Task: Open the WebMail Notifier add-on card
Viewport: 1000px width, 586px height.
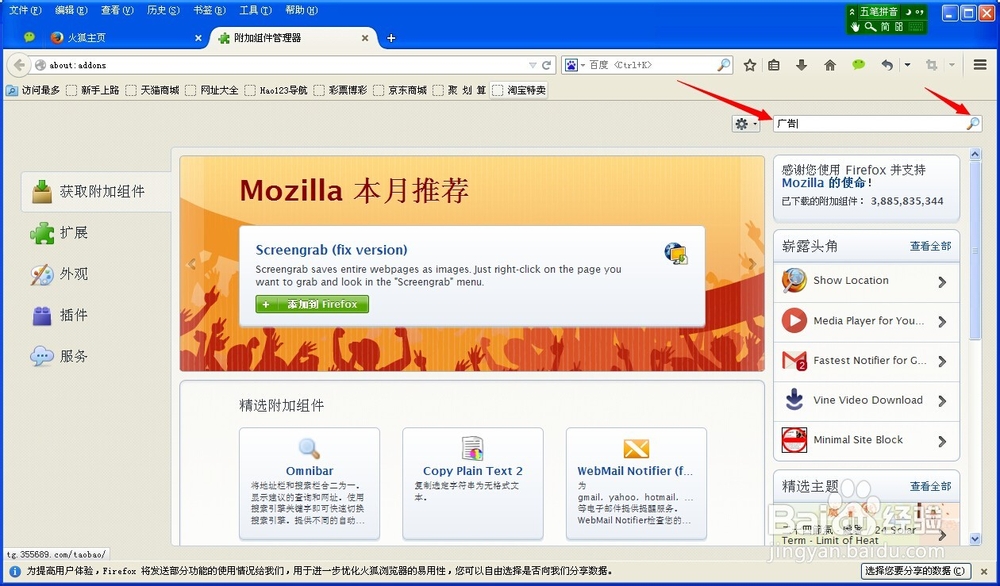Action: (636, 484)
